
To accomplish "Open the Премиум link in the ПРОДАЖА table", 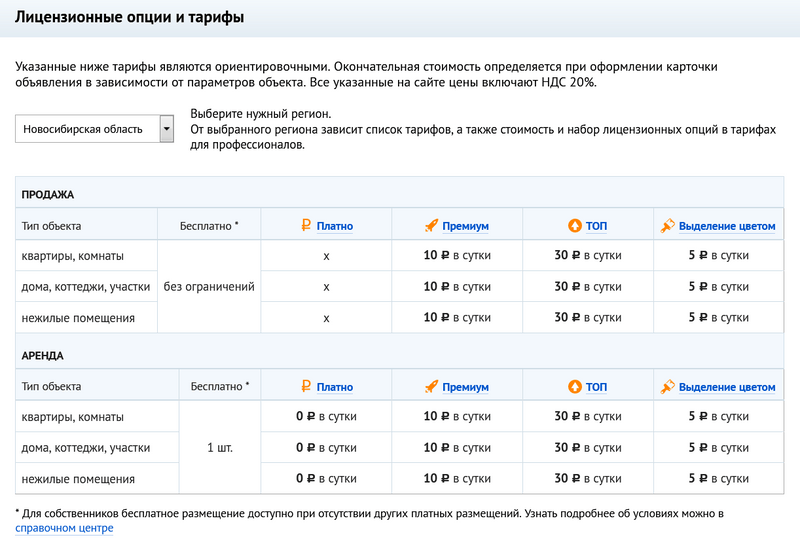I will 465,226.
